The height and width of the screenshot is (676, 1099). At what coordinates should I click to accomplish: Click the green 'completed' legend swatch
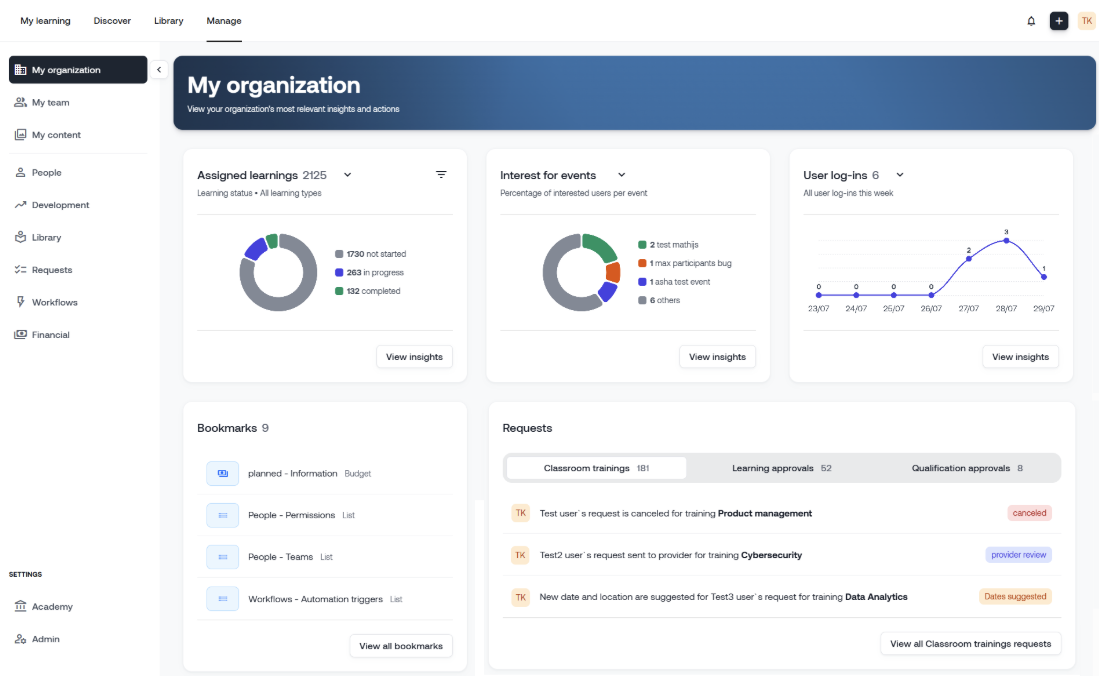click(339, 291)
